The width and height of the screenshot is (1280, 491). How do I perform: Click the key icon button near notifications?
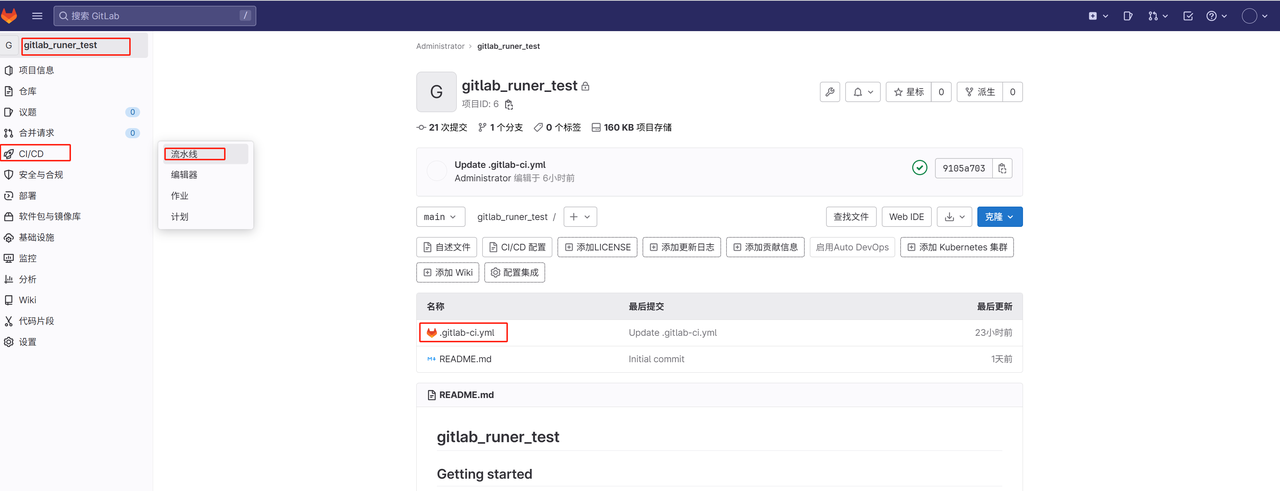point(829,92)
